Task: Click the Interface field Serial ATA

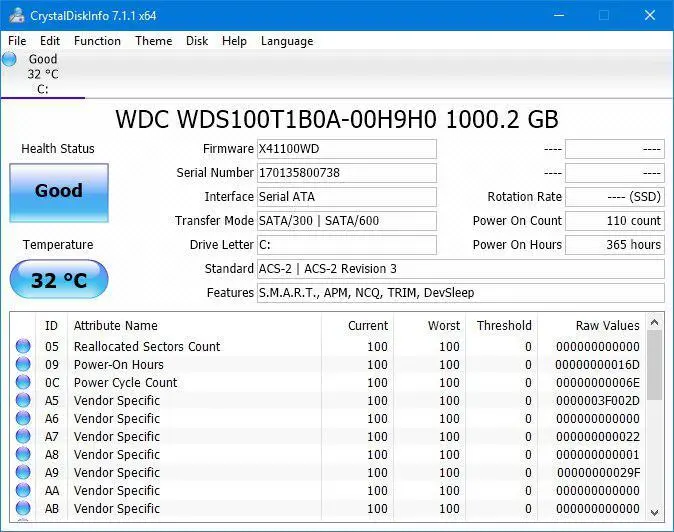Action: [x=347, y=197]
